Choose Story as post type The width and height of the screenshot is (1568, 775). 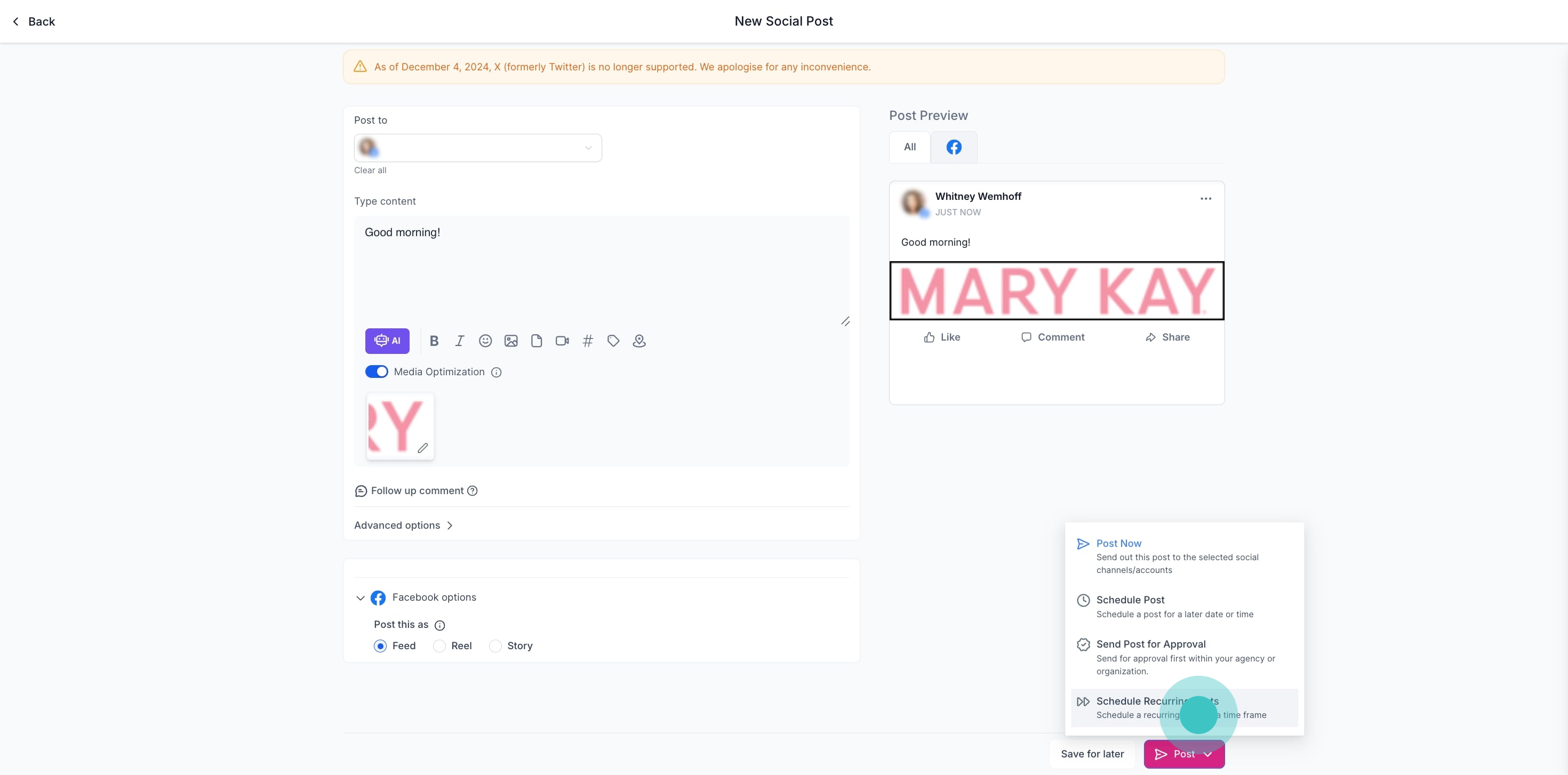pyautogui.click(x=495, y=645)
